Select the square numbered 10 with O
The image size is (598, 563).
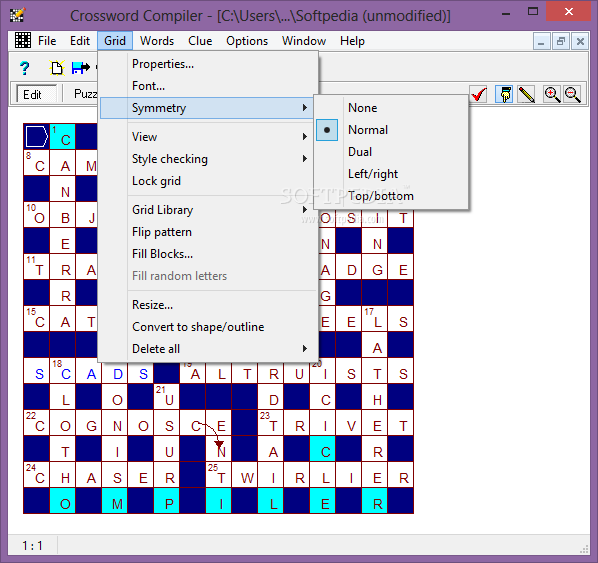pos(37,215)
